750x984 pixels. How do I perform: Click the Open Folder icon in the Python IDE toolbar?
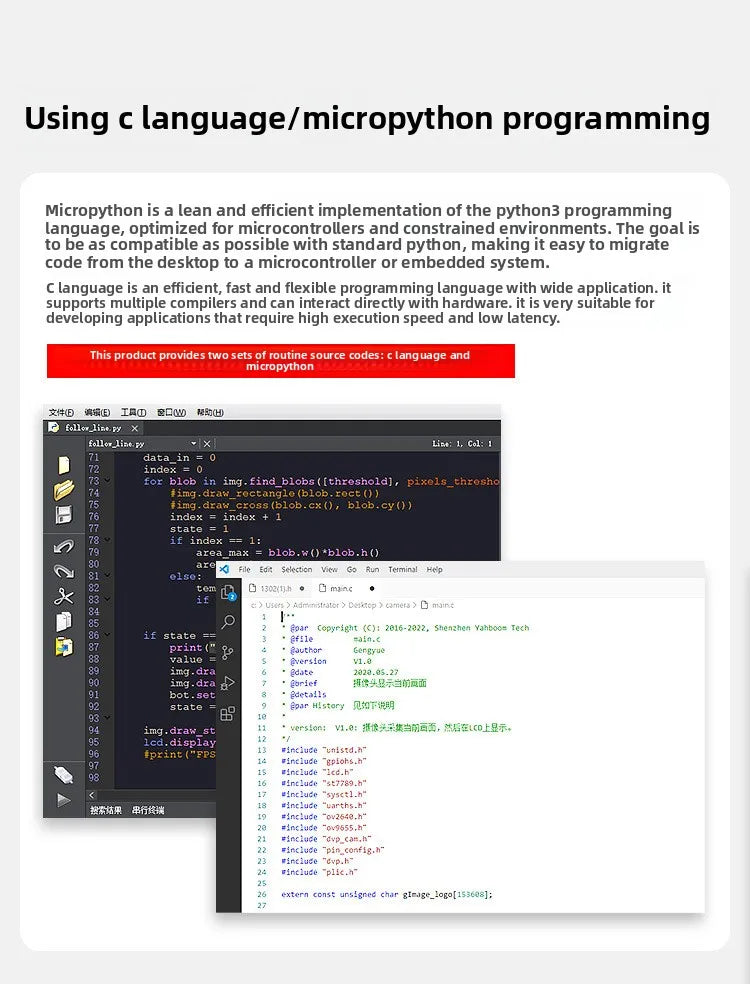pos(63,490)
